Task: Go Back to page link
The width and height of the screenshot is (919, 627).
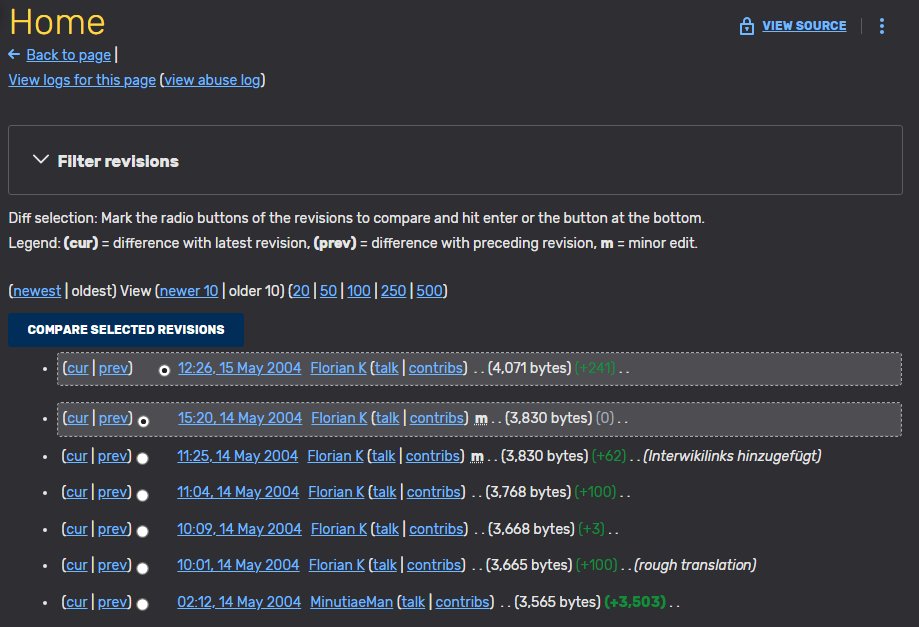Action: (x=69, y=54)
